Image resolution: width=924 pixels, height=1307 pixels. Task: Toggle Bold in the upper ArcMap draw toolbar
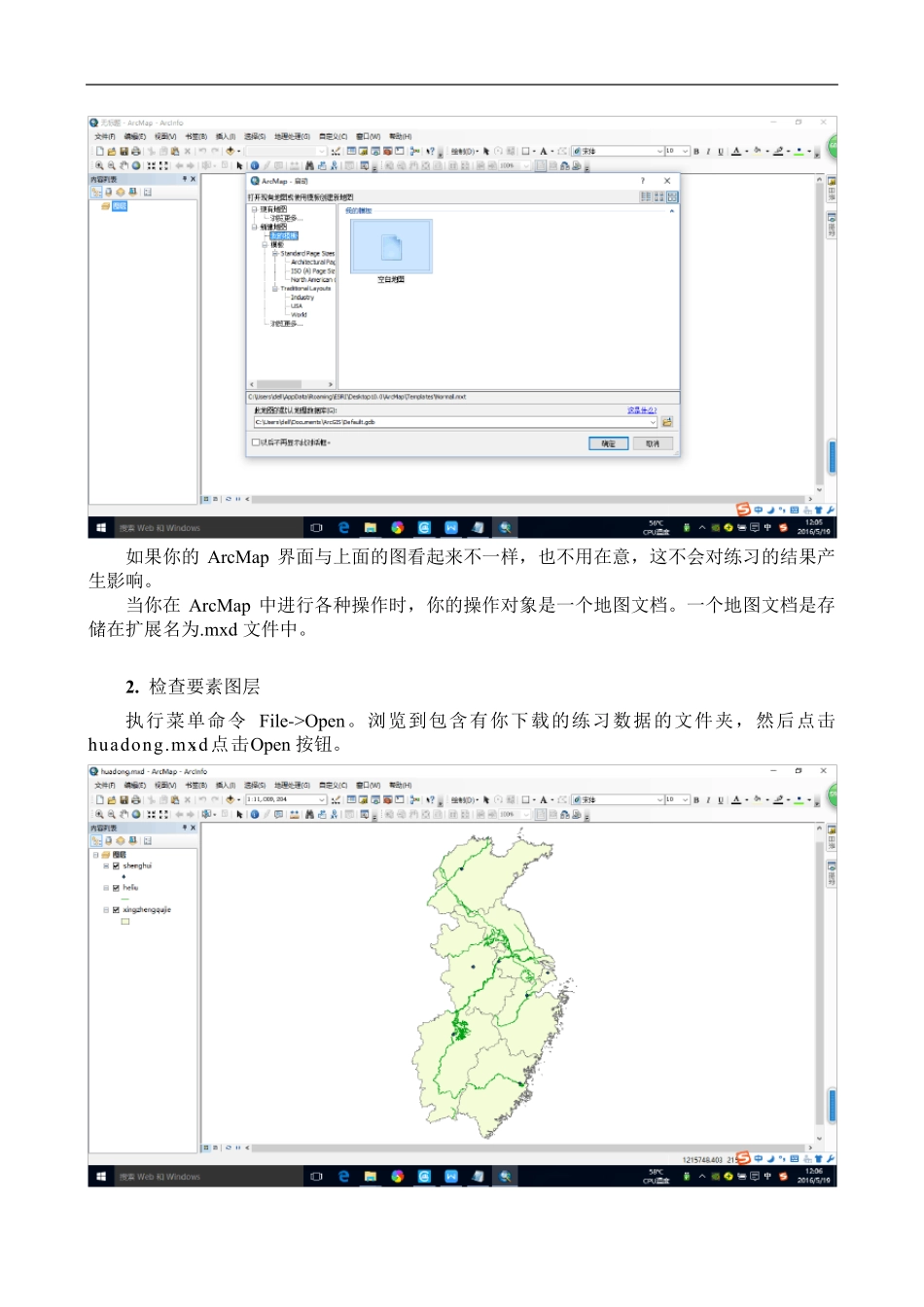pyautogui.click(x=696, y=151)
